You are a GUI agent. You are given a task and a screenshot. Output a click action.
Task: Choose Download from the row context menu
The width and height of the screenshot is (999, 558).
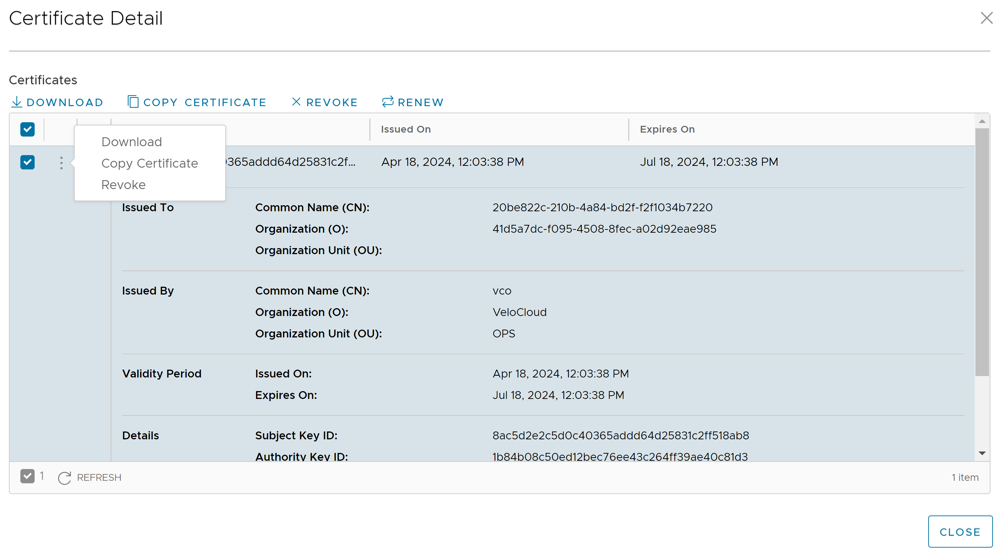tap(131, 142)
